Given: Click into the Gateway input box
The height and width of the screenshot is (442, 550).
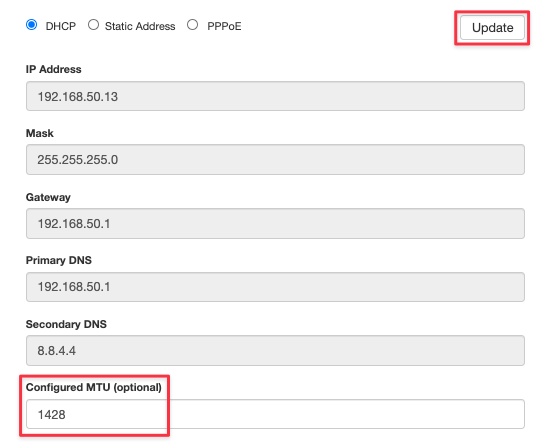Looking at the screenshot, I should pos(275,223).
